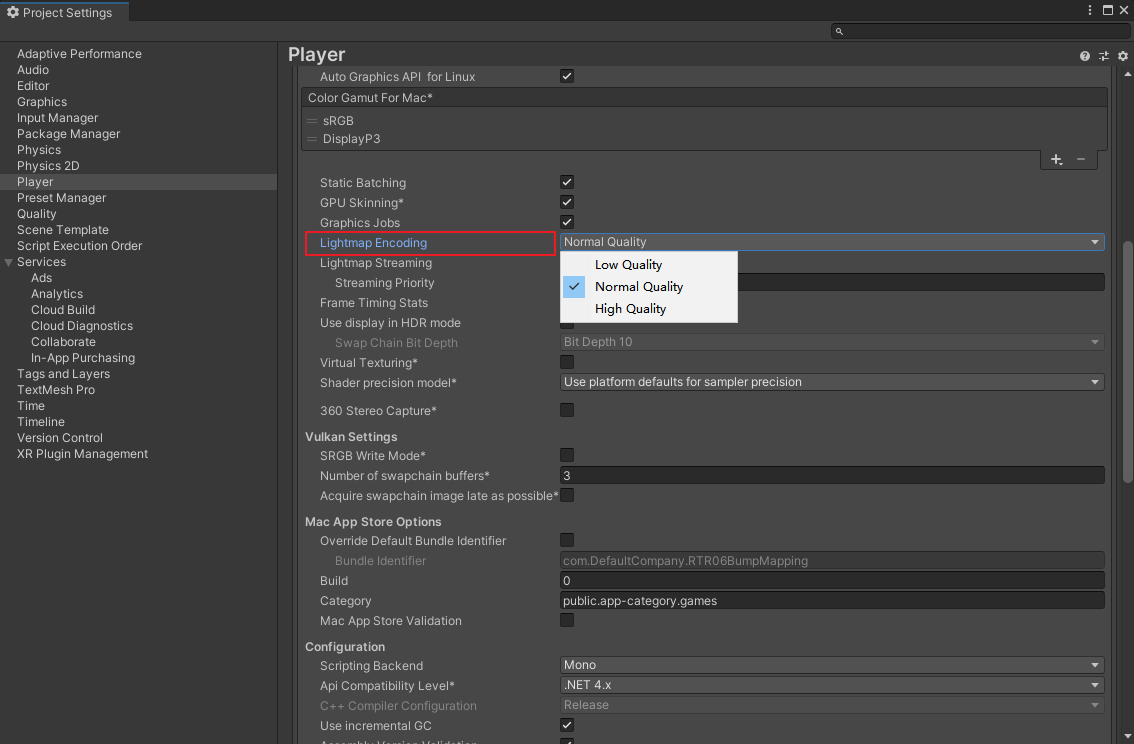Viewport: 1134px width, 744px height.
Task: Add a color gamut with plus button
Action: click(1056, 159)
